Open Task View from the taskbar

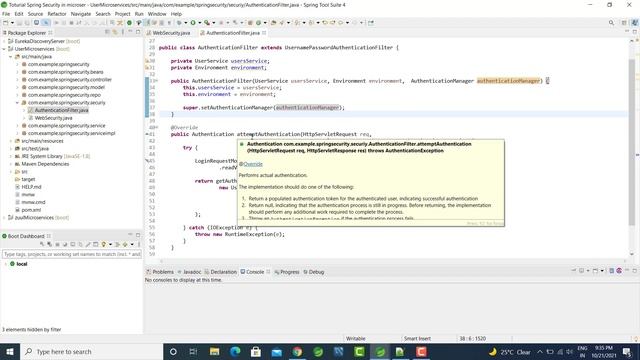point(193,351)
